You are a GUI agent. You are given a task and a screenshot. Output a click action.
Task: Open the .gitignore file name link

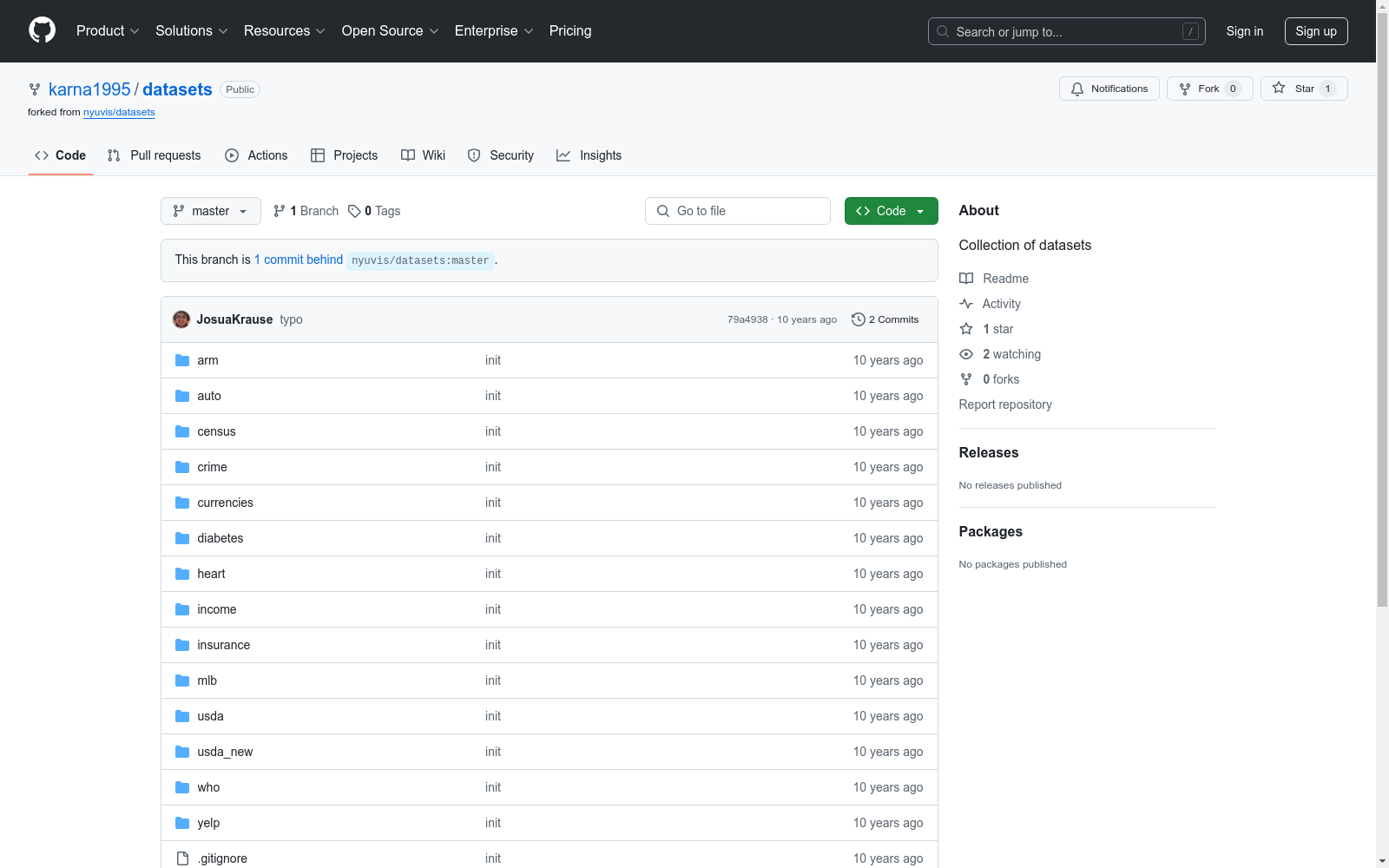point(222,858)
